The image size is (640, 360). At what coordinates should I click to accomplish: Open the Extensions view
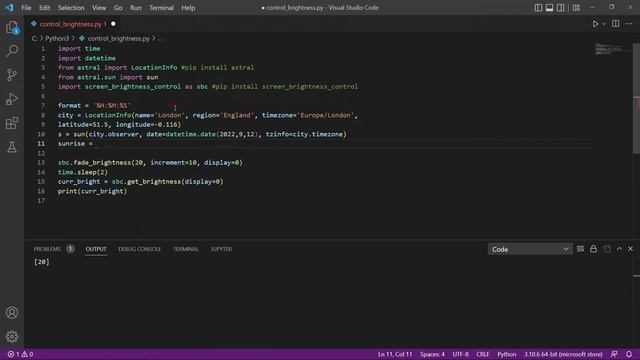coord(12,123)
